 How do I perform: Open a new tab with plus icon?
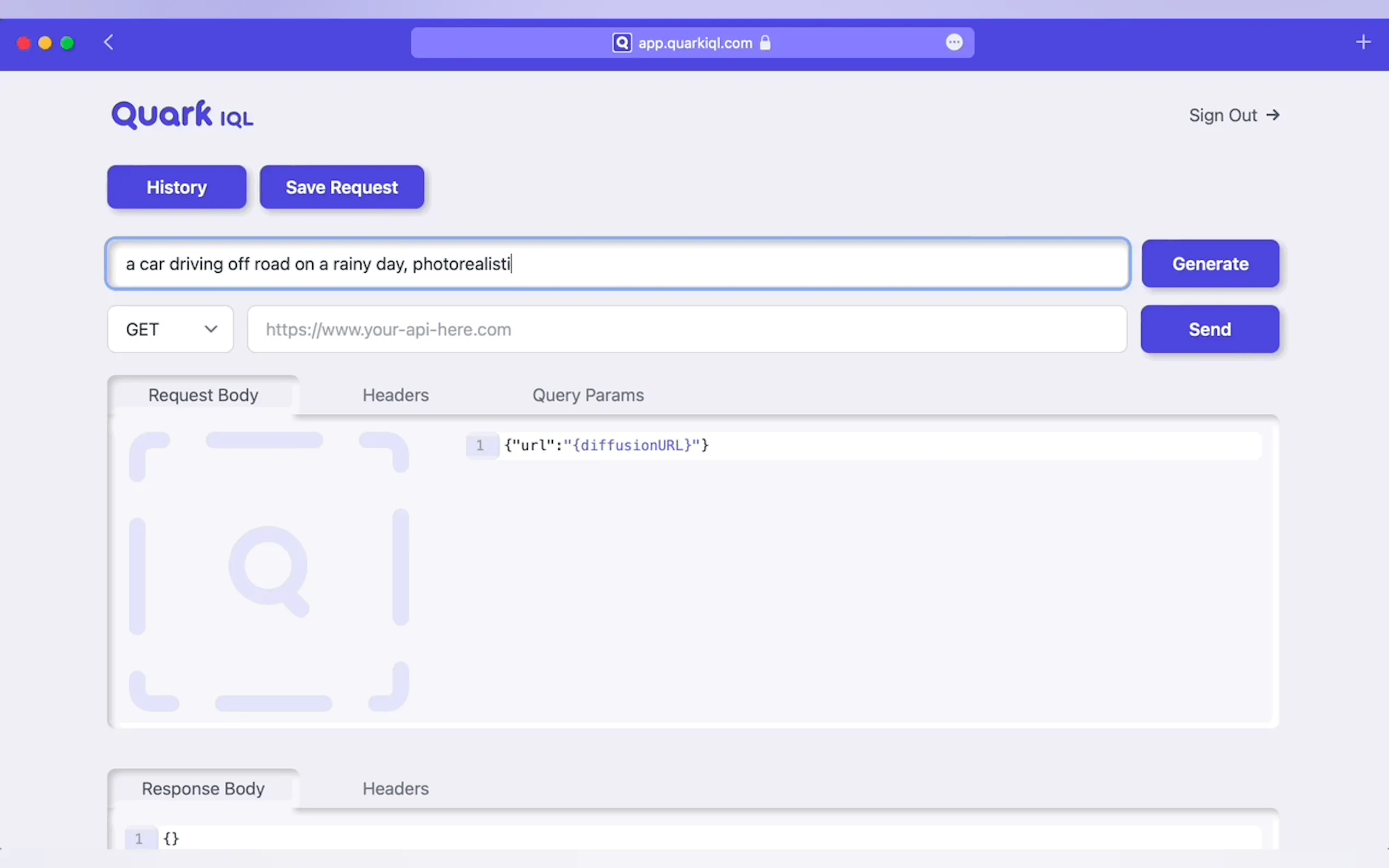(1363, 43)
